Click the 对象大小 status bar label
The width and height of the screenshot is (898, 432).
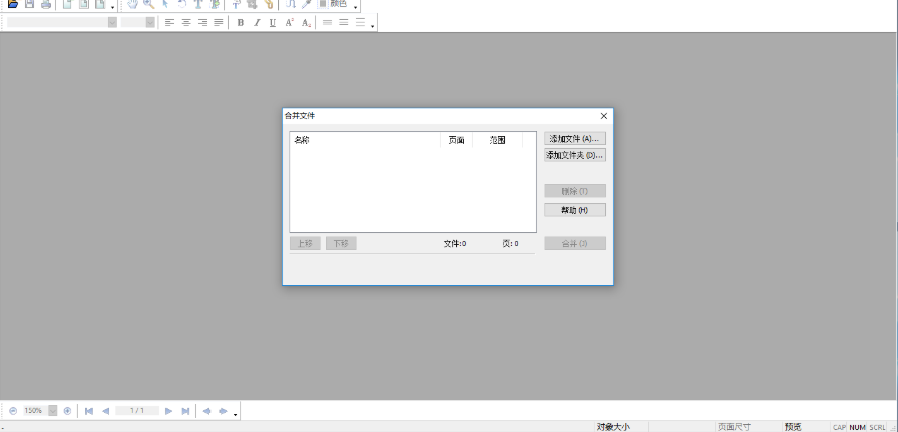click(613, 427)
